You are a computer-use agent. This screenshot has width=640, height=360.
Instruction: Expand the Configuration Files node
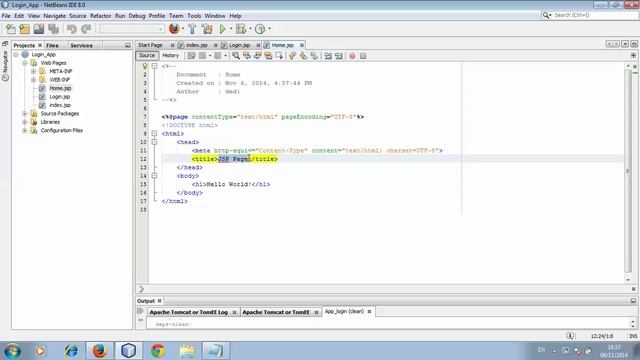25,131
